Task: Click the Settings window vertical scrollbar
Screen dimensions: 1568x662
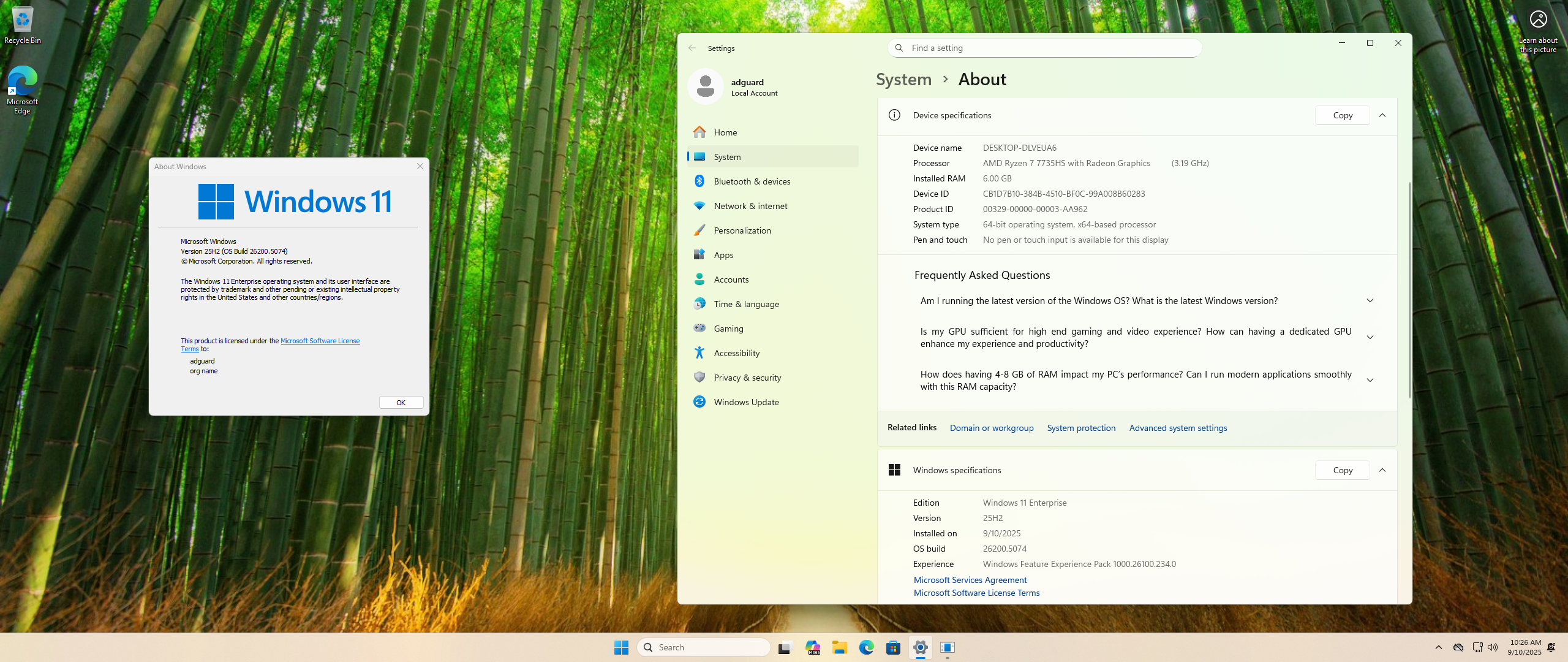Action: (x=1409, y=289)
